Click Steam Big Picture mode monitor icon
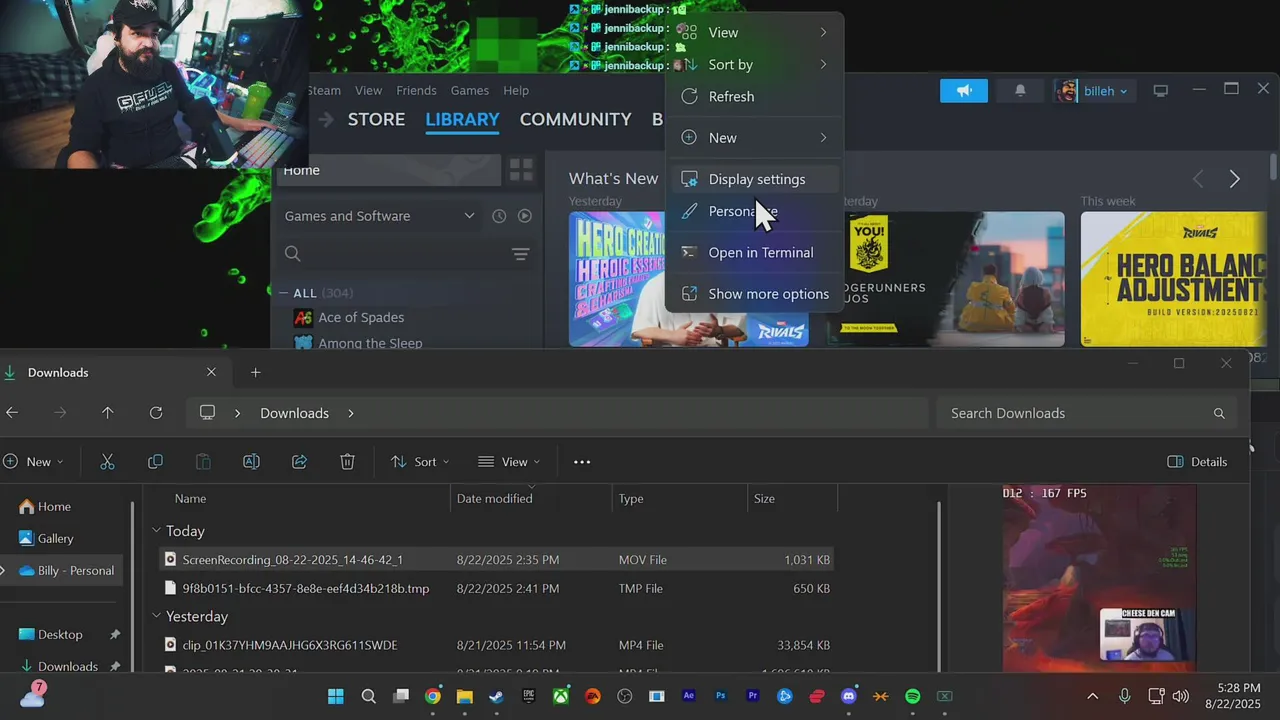 [x=1160, y=91]
